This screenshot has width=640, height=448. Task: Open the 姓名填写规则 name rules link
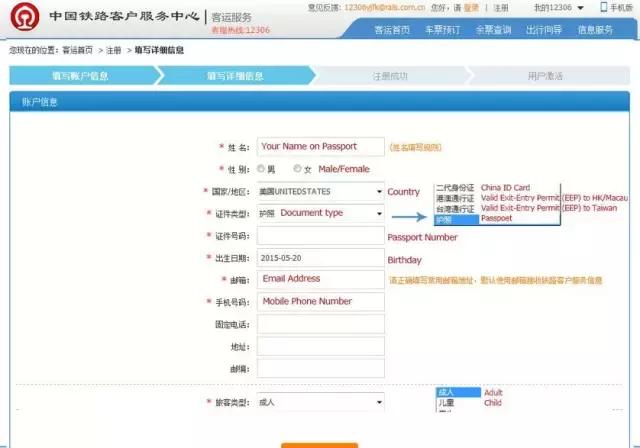pyautogui.click(x=416, y=147)
